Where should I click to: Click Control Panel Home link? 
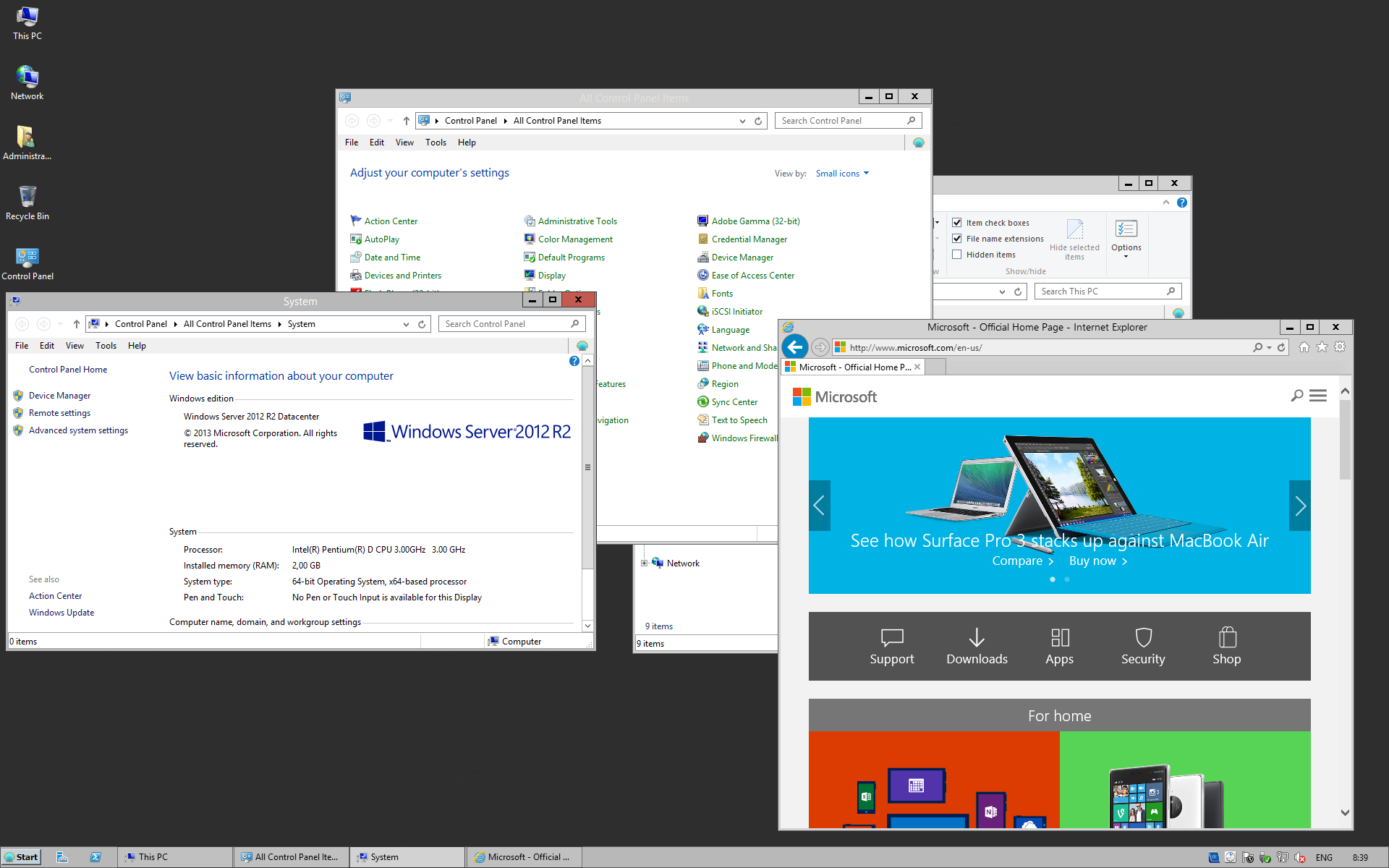point(68,370)
